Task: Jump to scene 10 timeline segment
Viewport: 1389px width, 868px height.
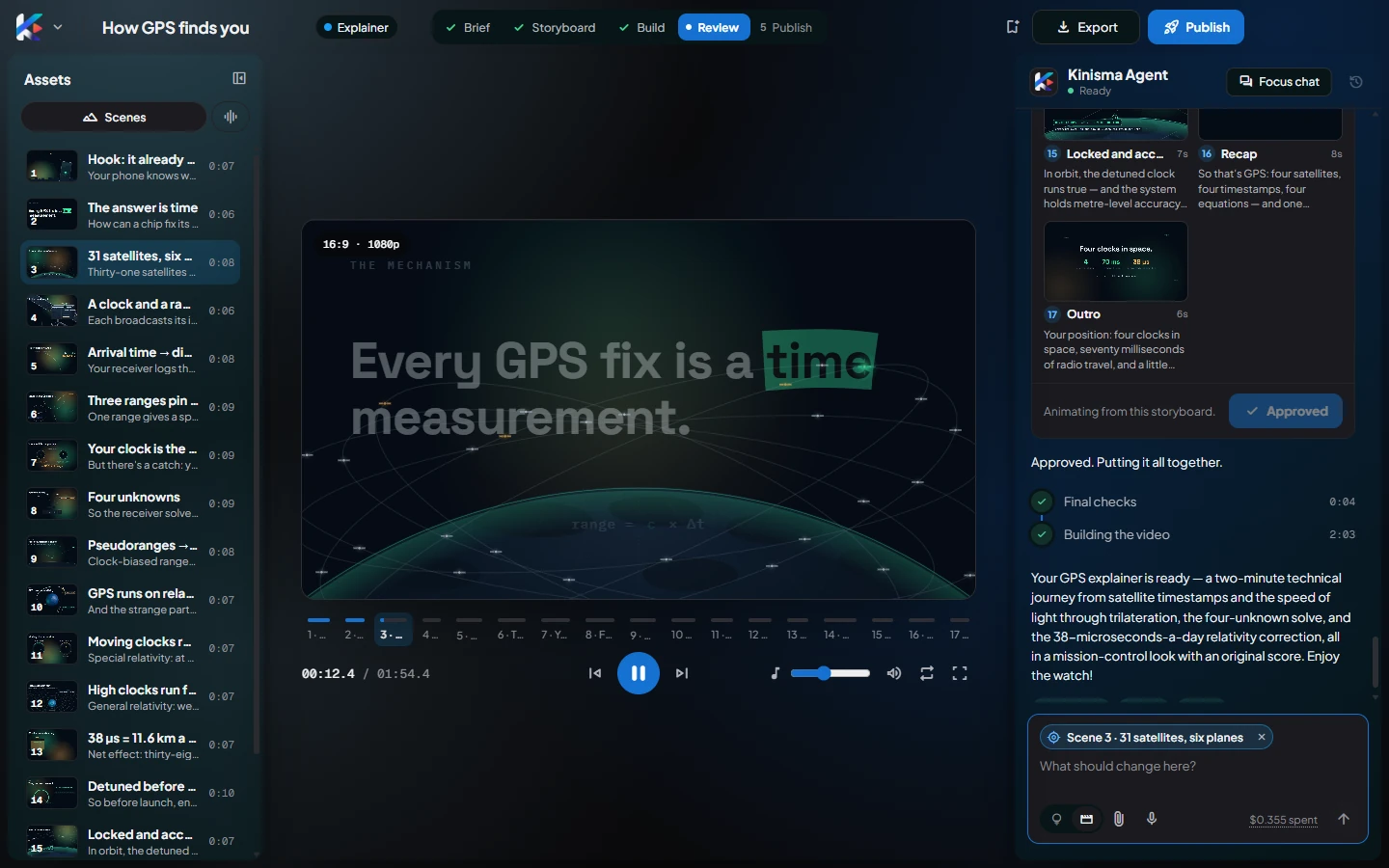Action: click(682, 628)
